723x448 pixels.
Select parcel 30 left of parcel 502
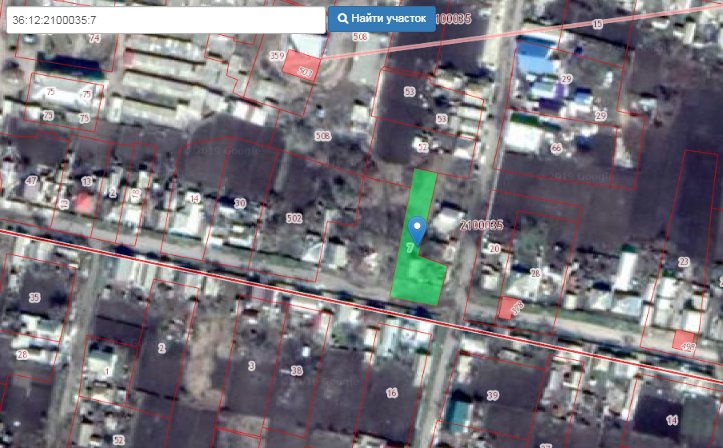click(x=240, y=203)
